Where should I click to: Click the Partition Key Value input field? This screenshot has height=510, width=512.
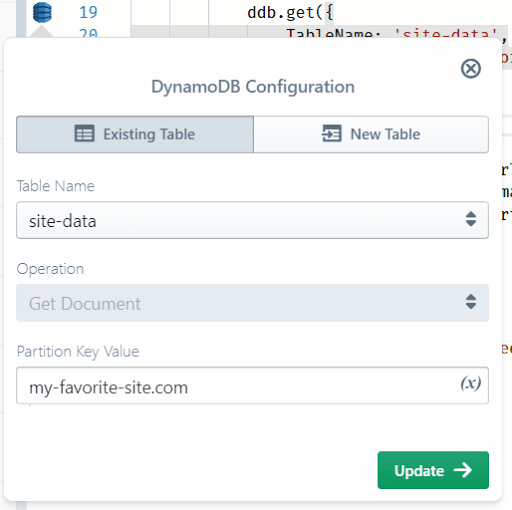(x=252, y=386)
